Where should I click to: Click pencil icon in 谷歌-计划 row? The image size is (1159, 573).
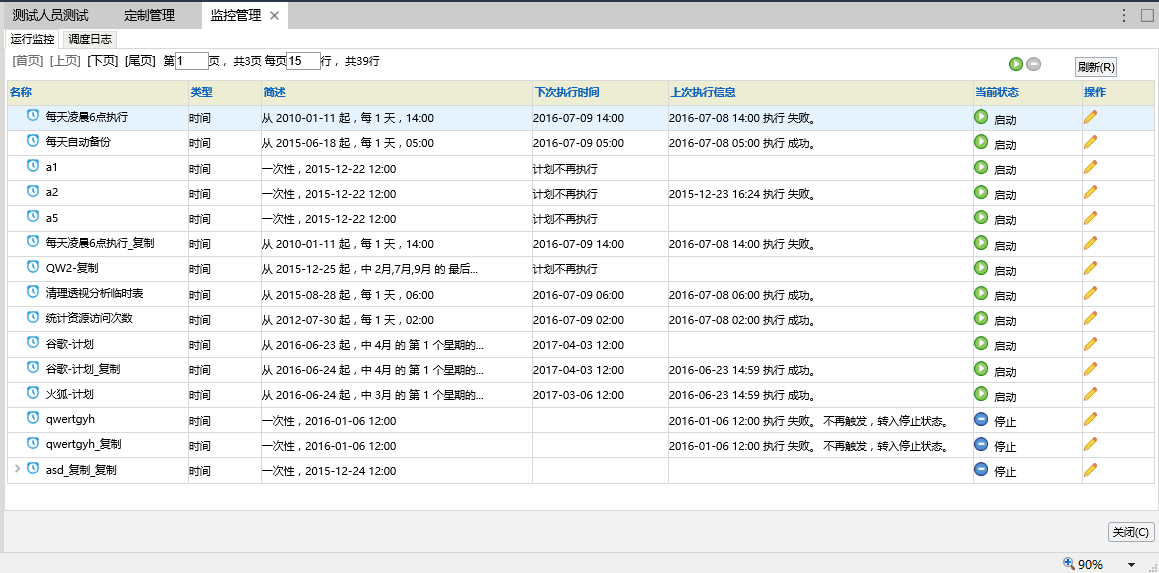click(x=1090, y=343)
